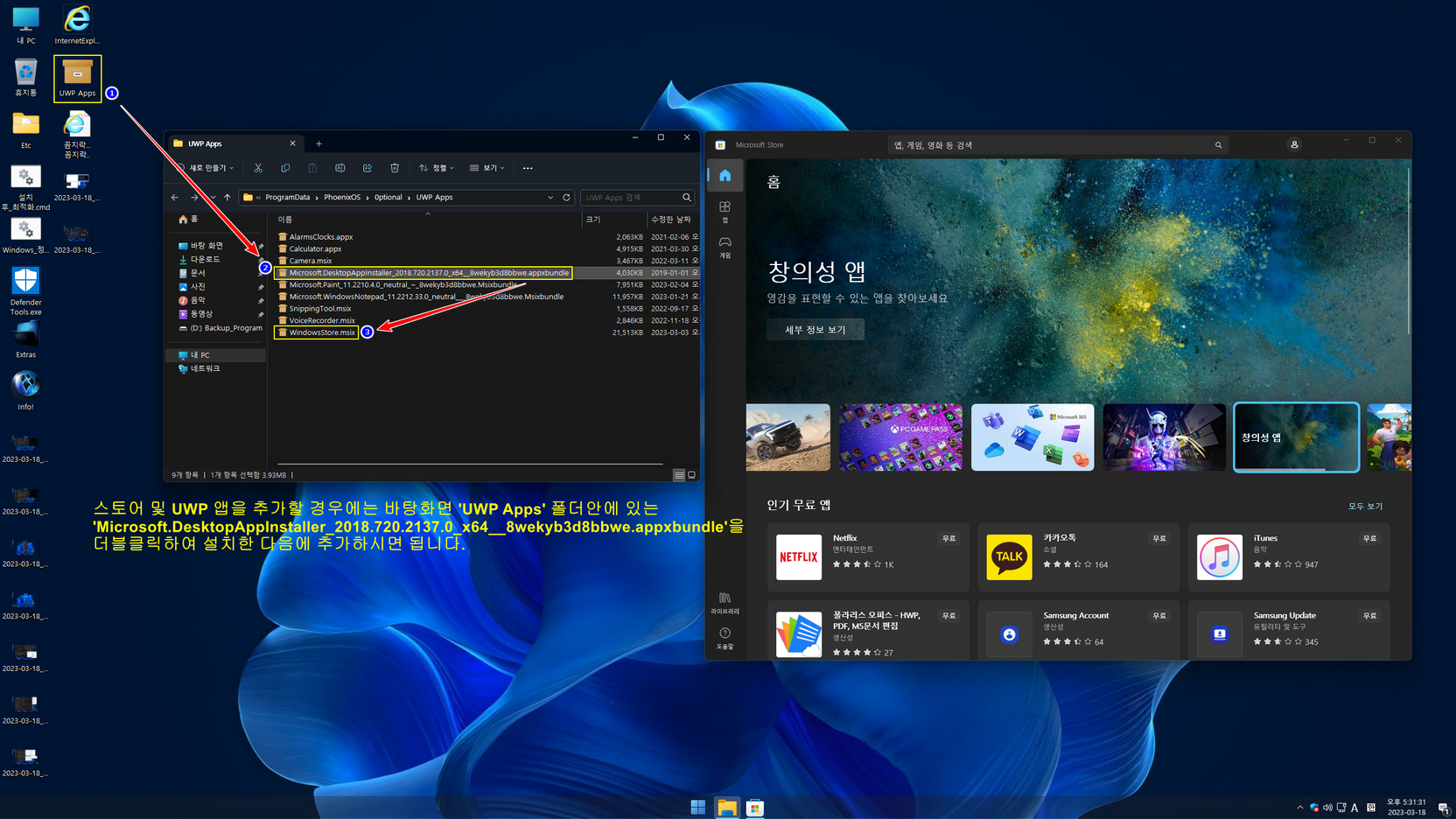Image resolution: width=1456 pixels, height=819 pixels.
Task: Select the UWP Apps folder icon on desktop
Action: pyautogui.click(x=77, y=78)
